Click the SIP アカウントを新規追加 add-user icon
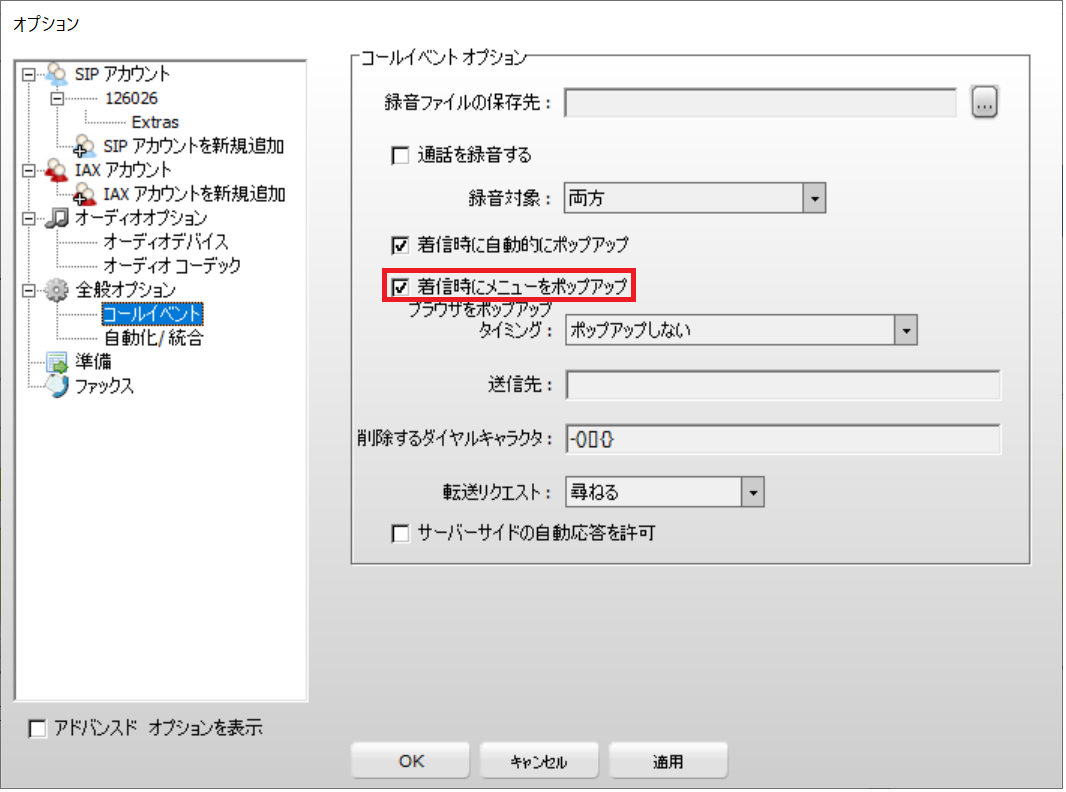The width and height of the screenshot is (1066, 792). [x=84, y=146]
